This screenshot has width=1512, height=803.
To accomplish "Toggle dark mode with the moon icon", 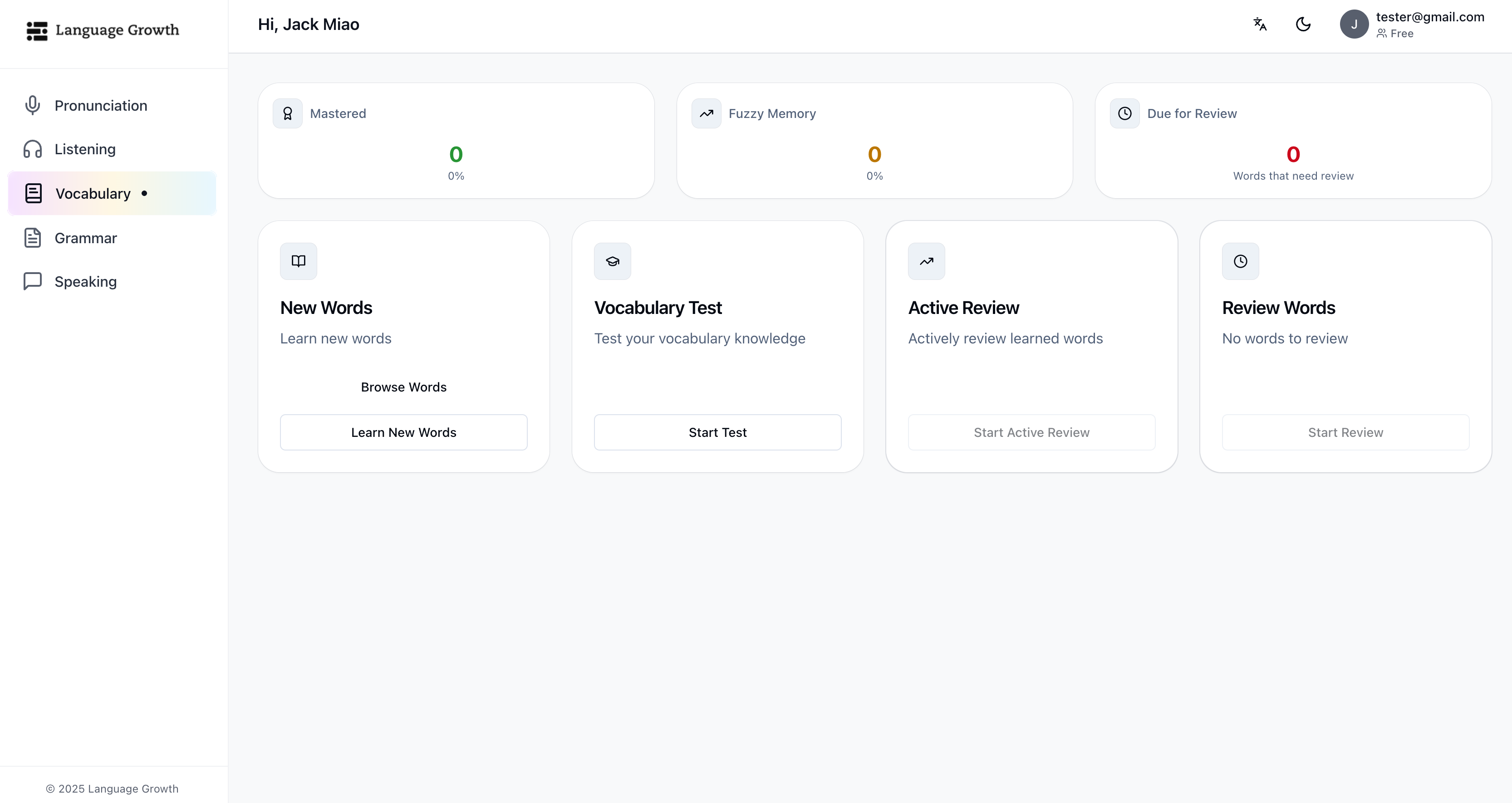I will point(1303,24).
